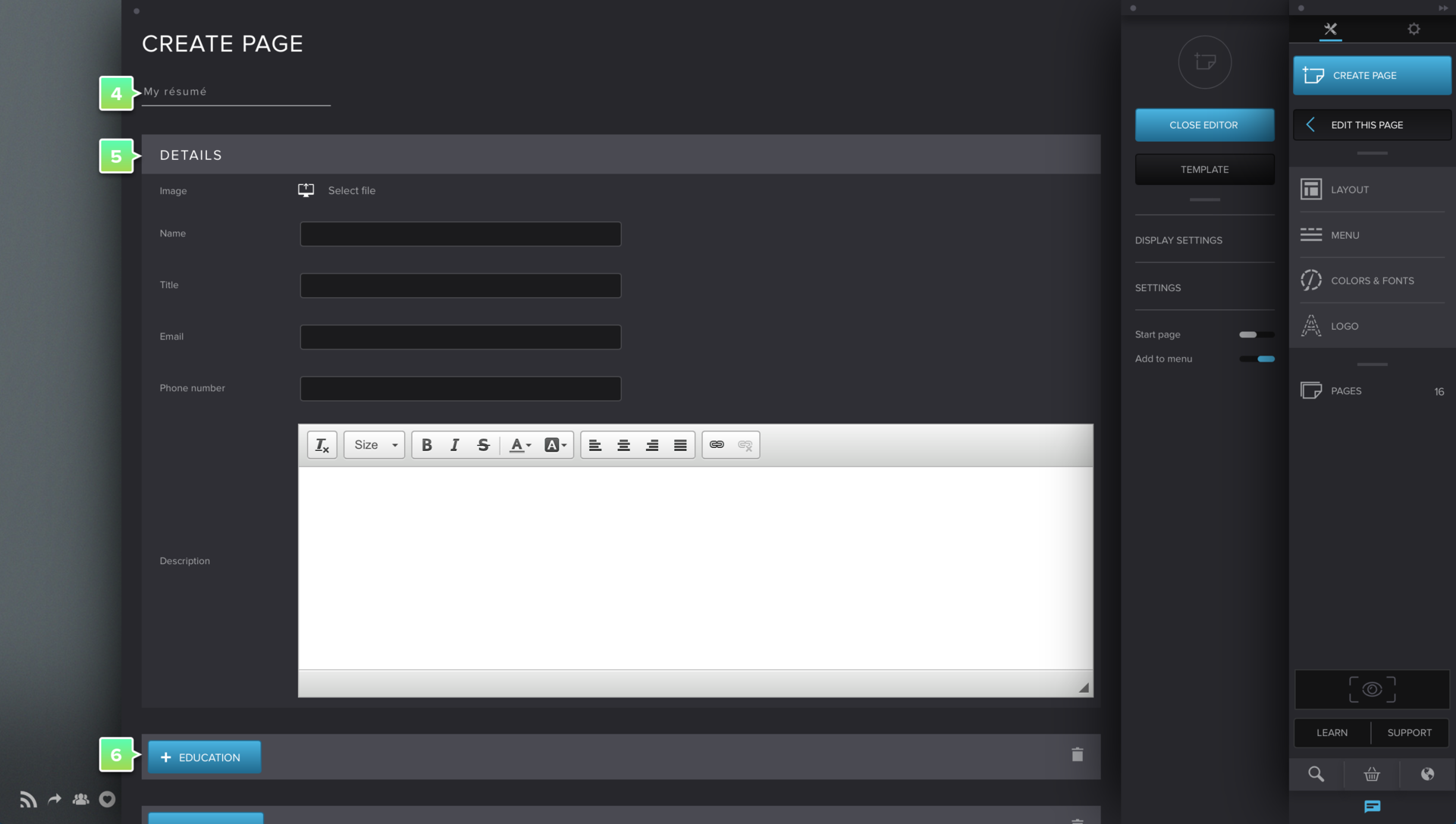Go back via Edit This Page
Viewport: 1456px width, 824px height.
coord(1372,125)
